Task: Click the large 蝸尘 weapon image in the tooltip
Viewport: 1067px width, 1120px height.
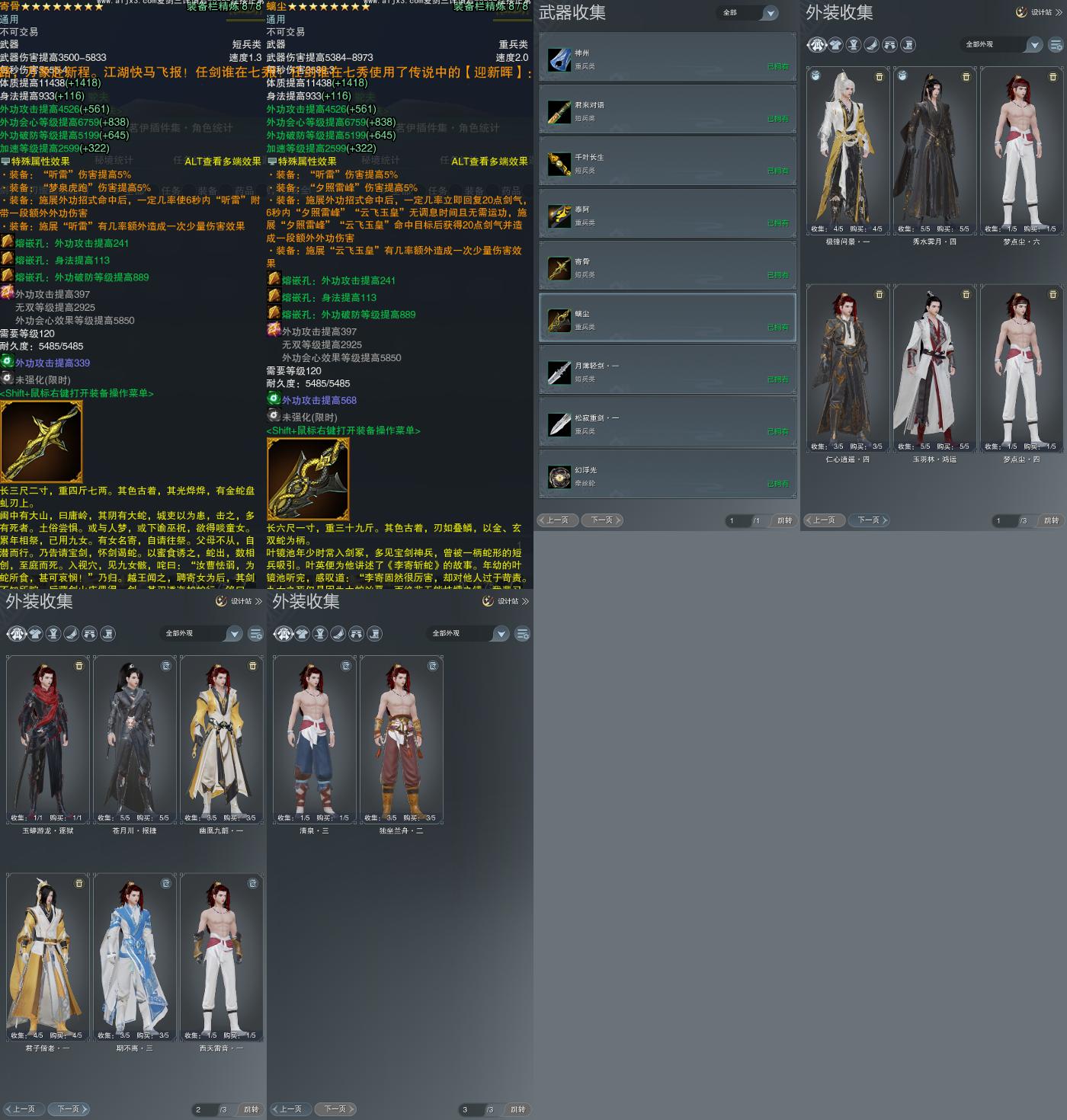Action: coord(308,479)
